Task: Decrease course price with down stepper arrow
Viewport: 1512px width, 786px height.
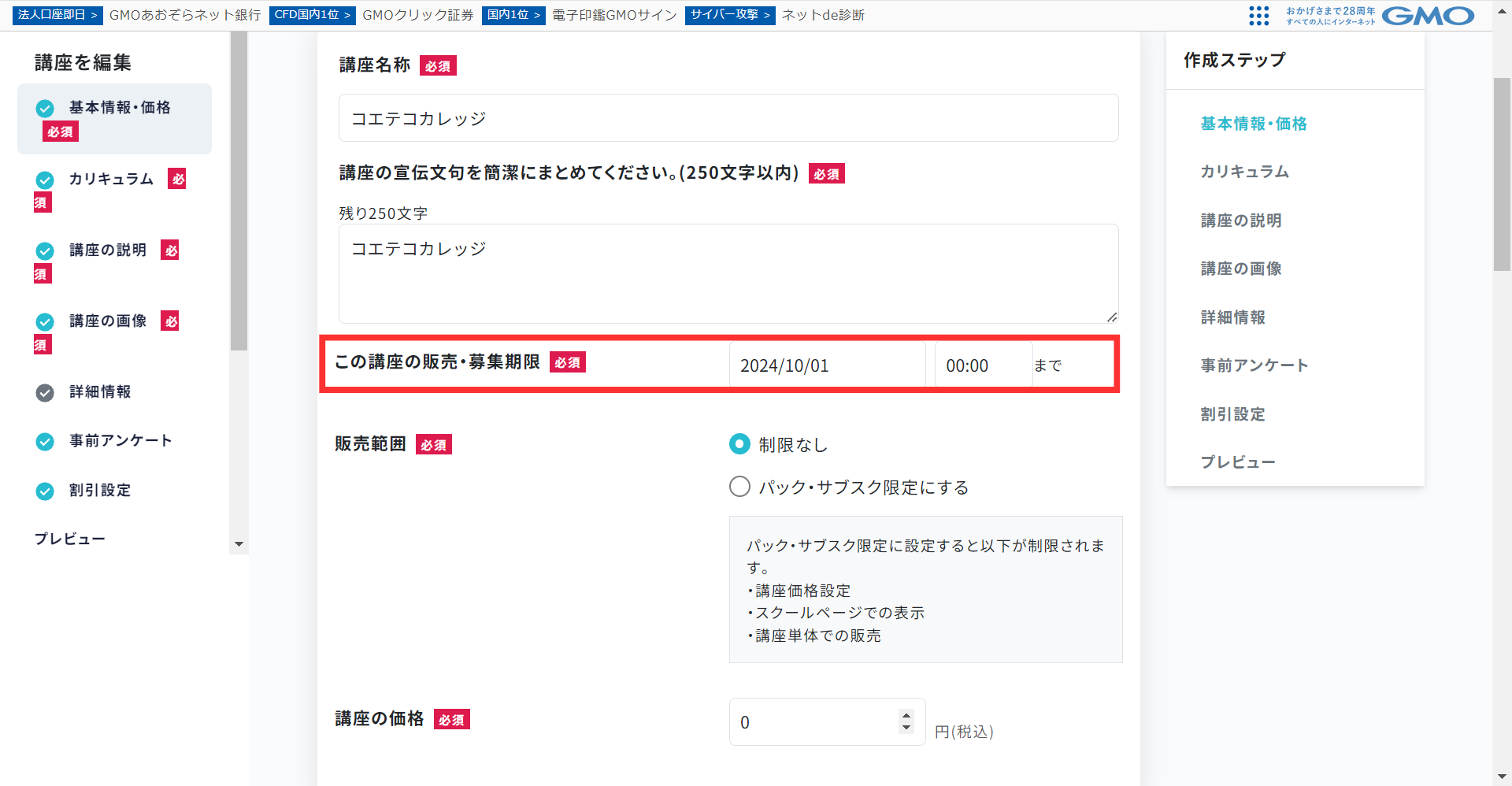Action: [906, 729]
